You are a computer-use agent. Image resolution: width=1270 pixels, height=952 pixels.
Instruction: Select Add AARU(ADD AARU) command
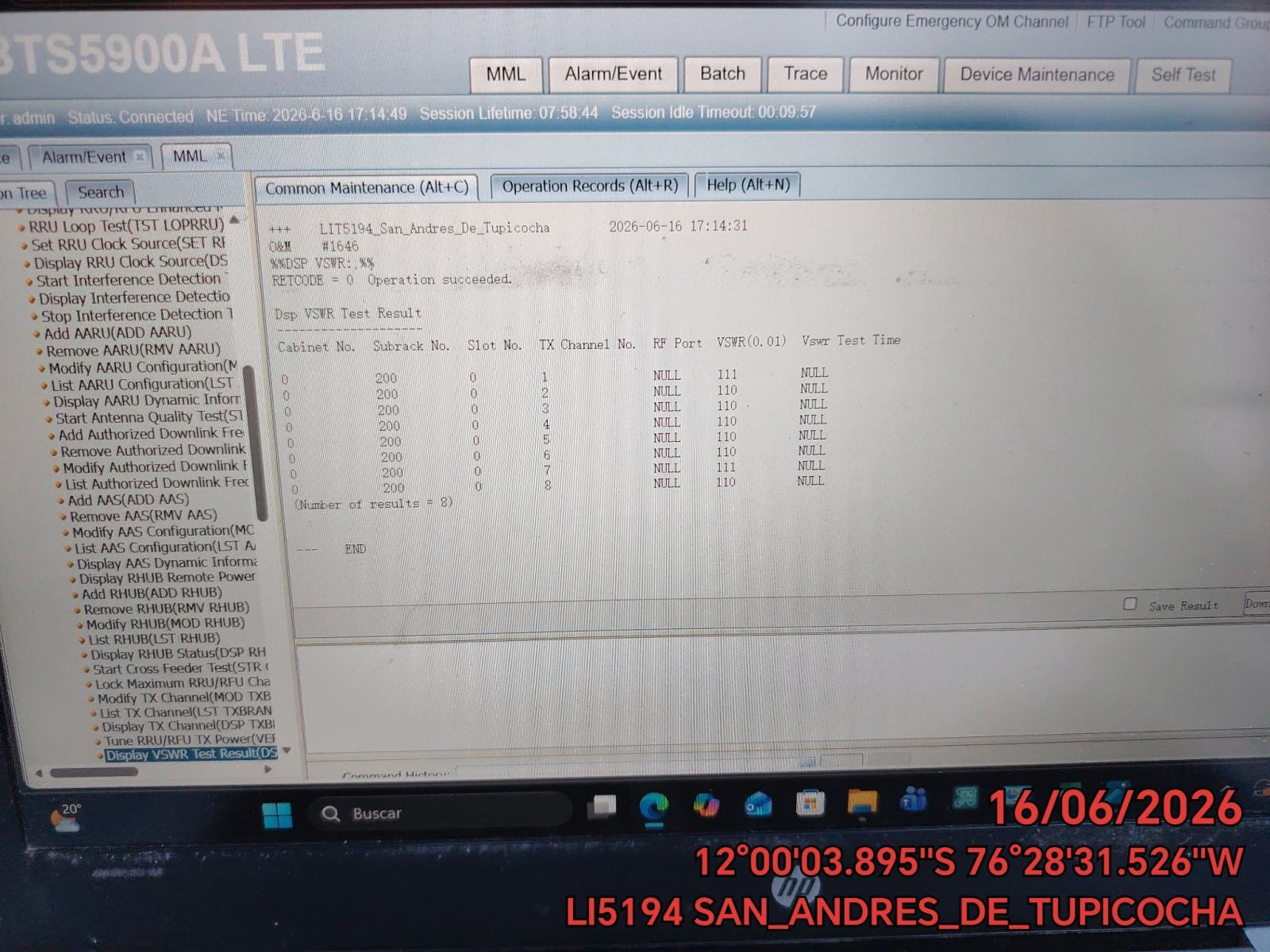(x=117, y=333)
